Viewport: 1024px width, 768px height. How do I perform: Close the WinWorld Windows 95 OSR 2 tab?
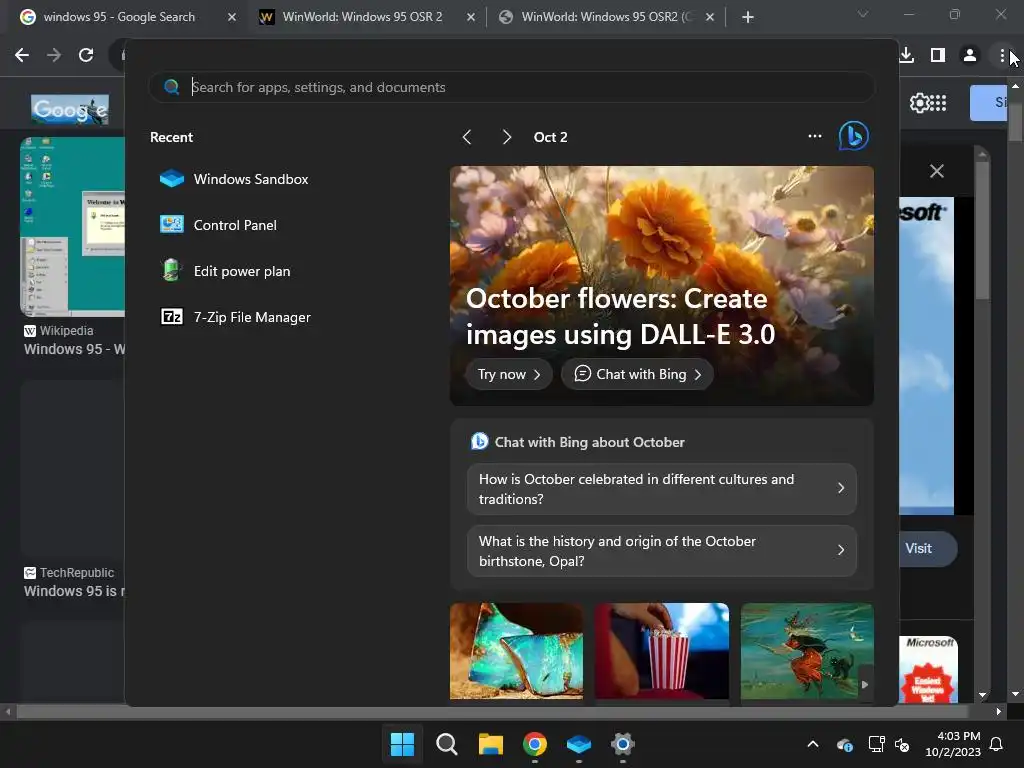(471, 17)
